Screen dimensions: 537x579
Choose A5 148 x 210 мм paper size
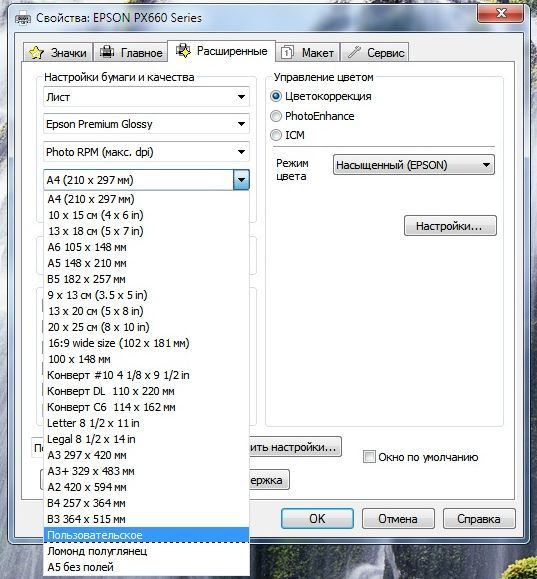(146, 263)
